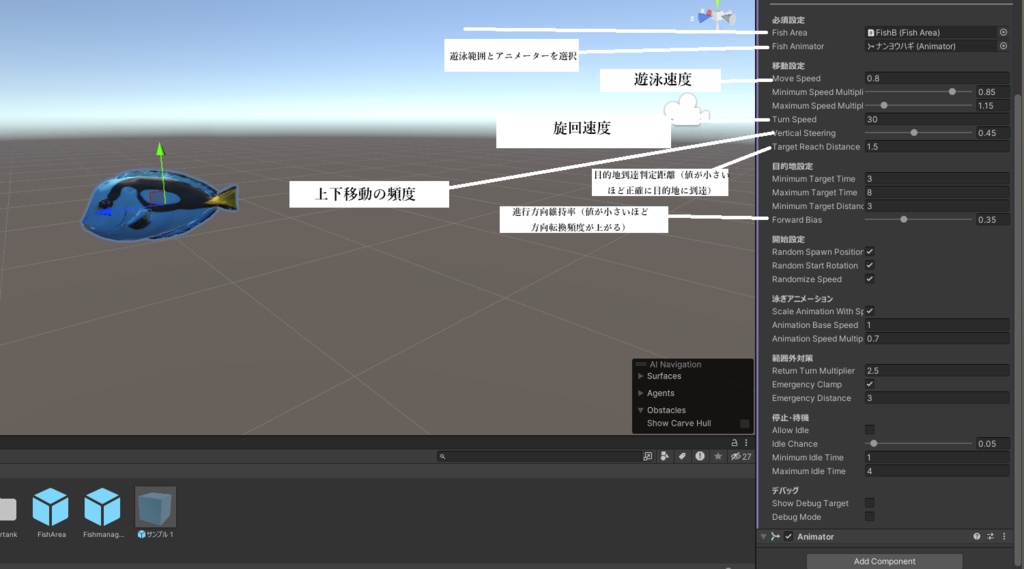
Task: Collapse the Animator component foldout arrow
Action: pos(763,536)
